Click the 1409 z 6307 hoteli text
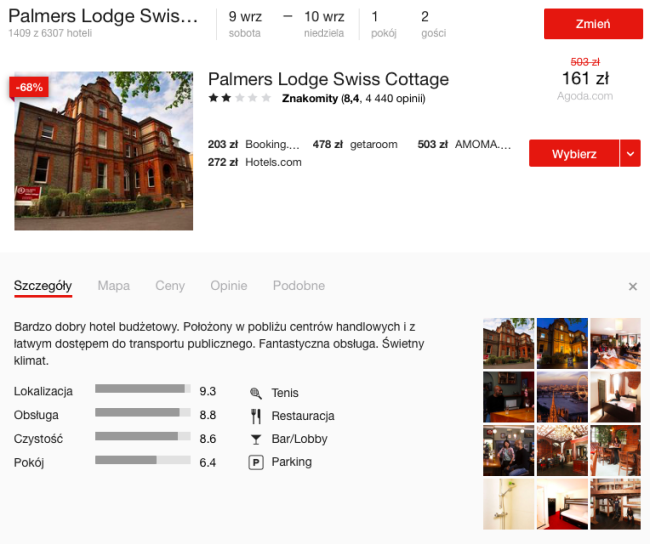 click(x=50, y=33)
